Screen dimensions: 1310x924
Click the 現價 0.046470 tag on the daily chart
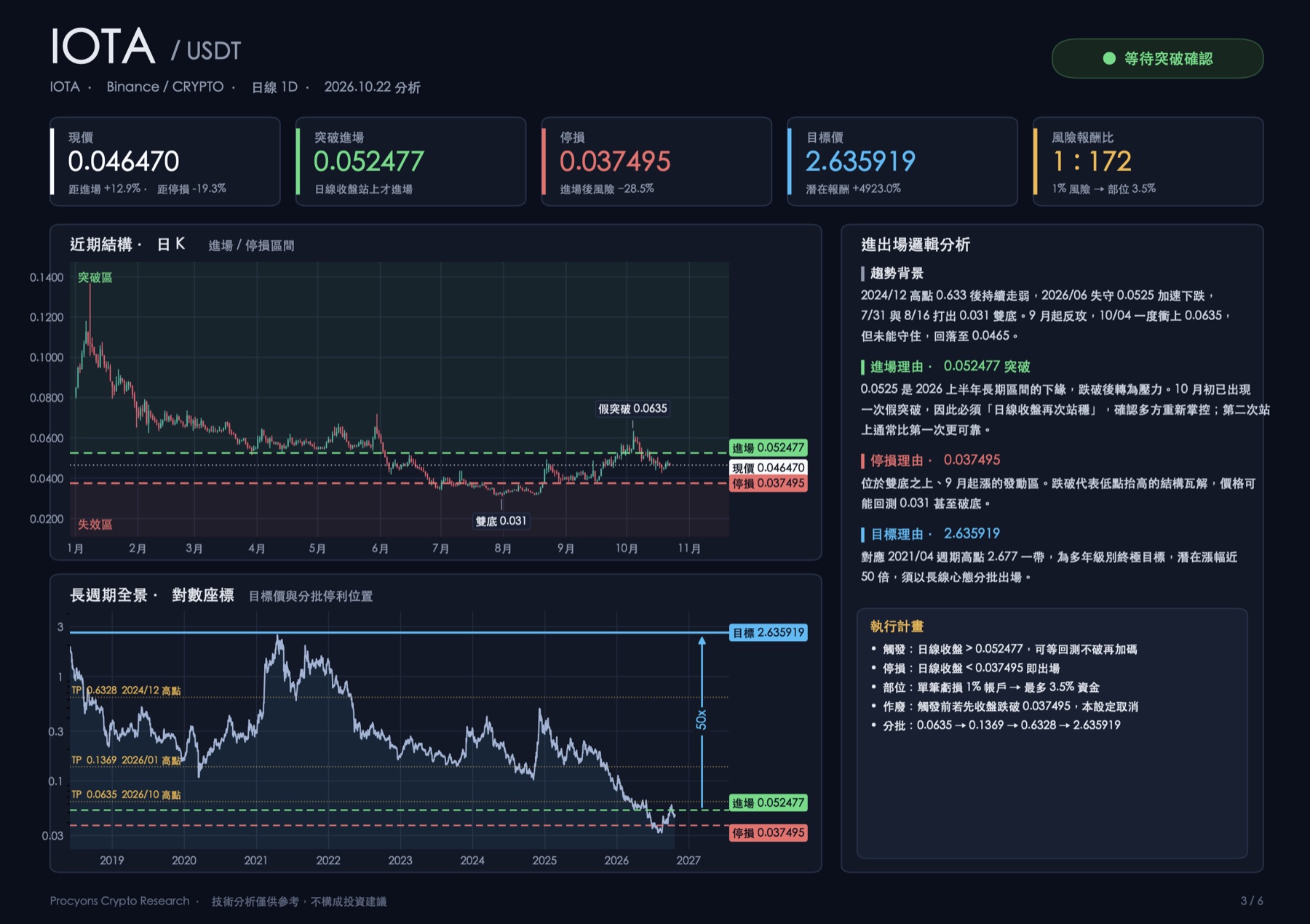click(768, 468)
